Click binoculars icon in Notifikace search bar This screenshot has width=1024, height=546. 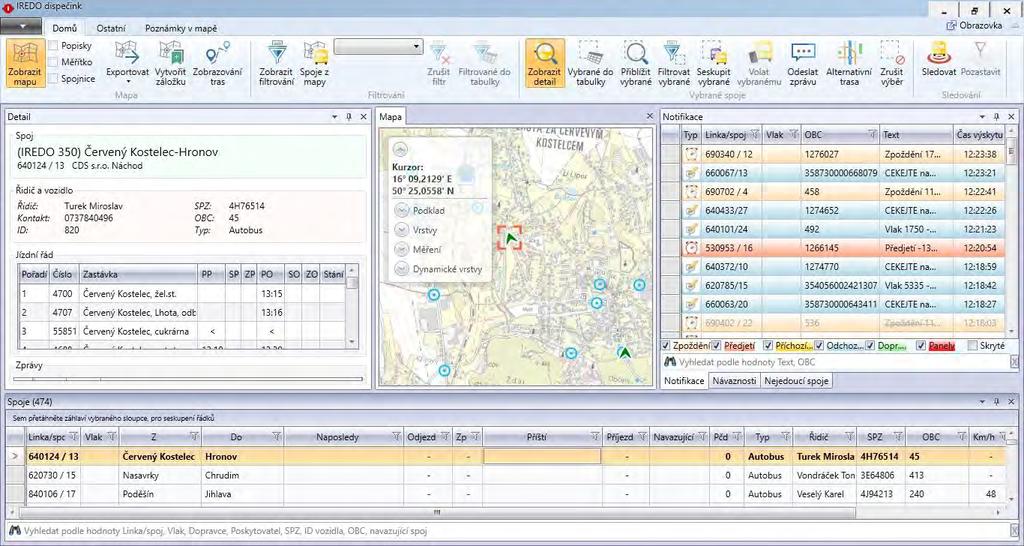[670, 361]
